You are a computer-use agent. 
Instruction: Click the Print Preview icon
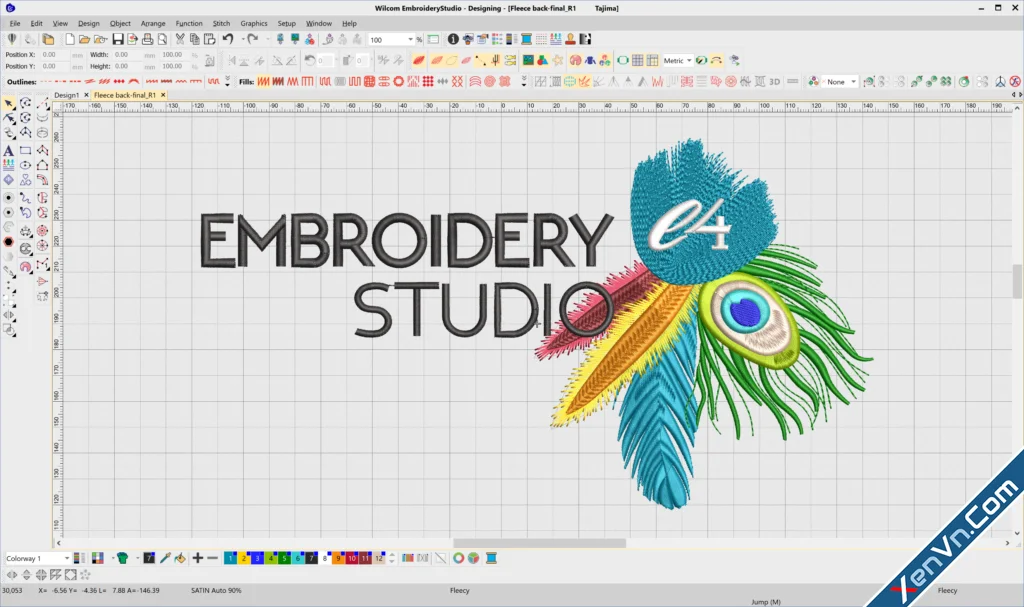click(x=162, y=40)
